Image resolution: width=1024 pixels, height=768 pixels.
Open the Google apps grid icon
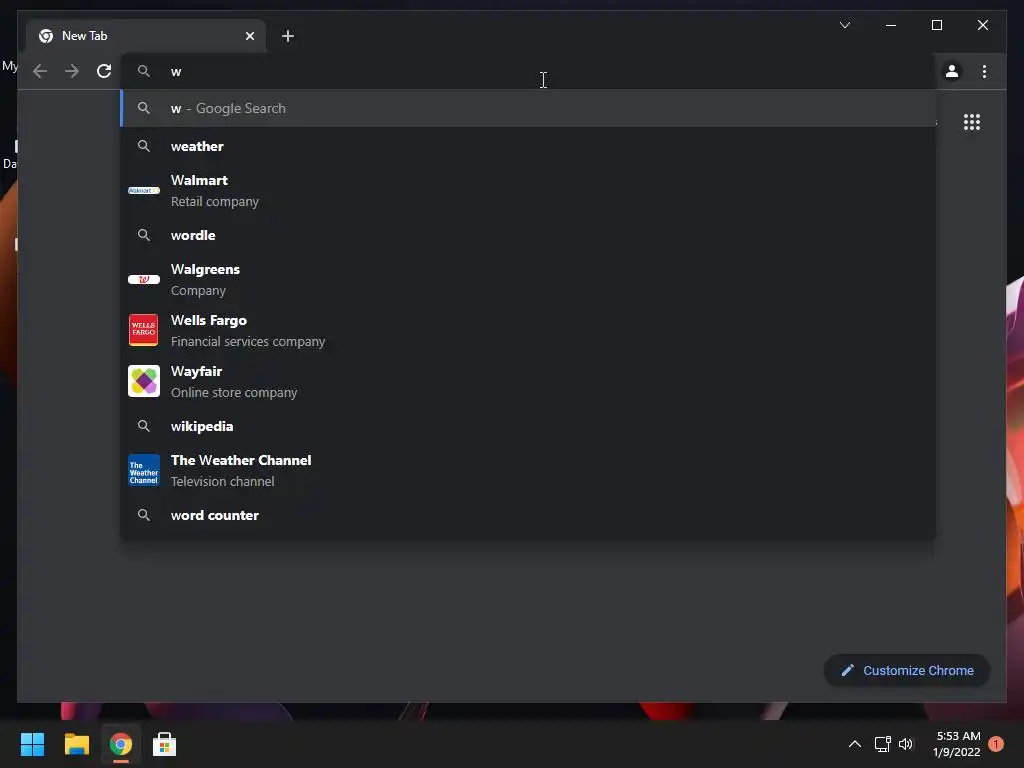[972, 122]
